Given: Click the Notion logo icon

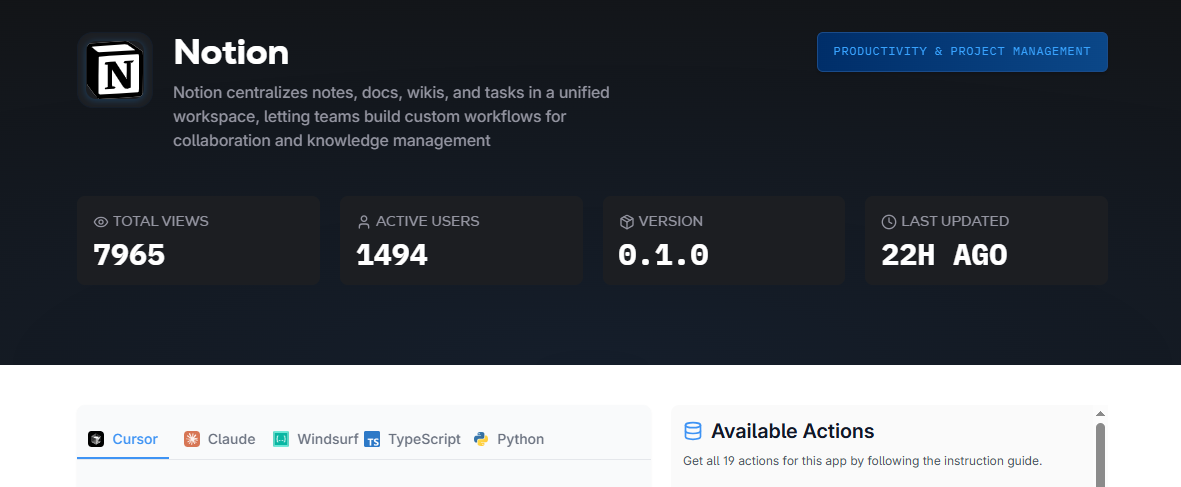Looking at the screenshot, I should coord(114,70).
